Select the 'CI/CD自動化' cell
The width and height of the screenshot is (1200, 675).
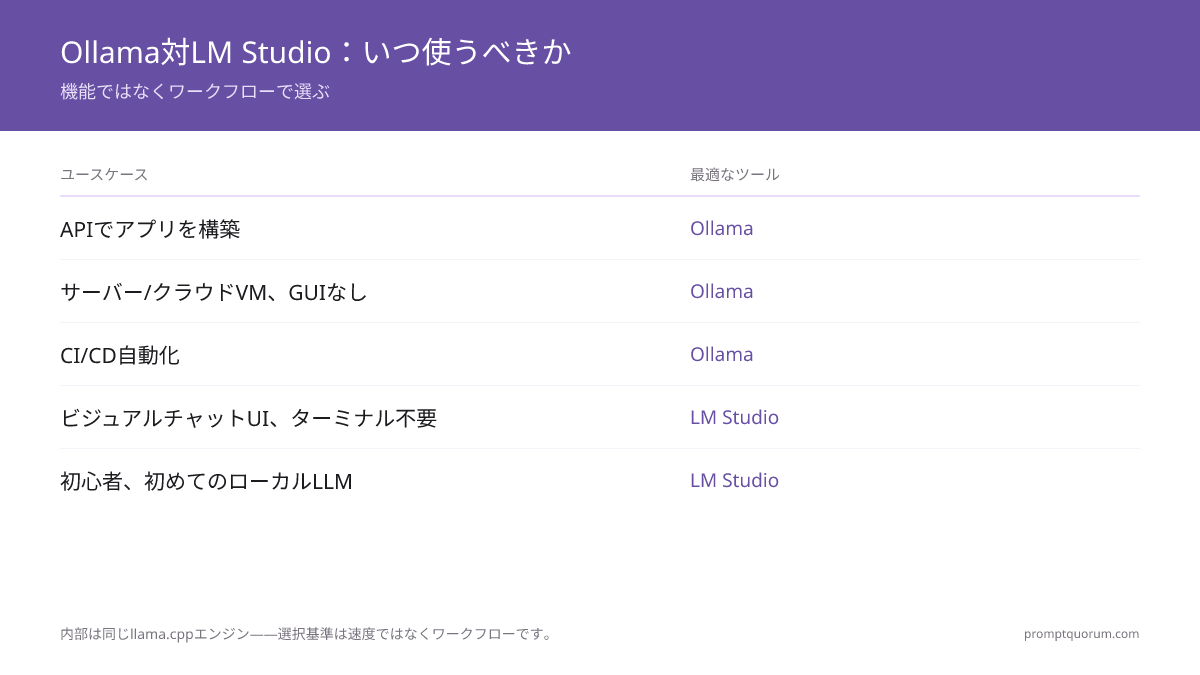pos(120,355)
